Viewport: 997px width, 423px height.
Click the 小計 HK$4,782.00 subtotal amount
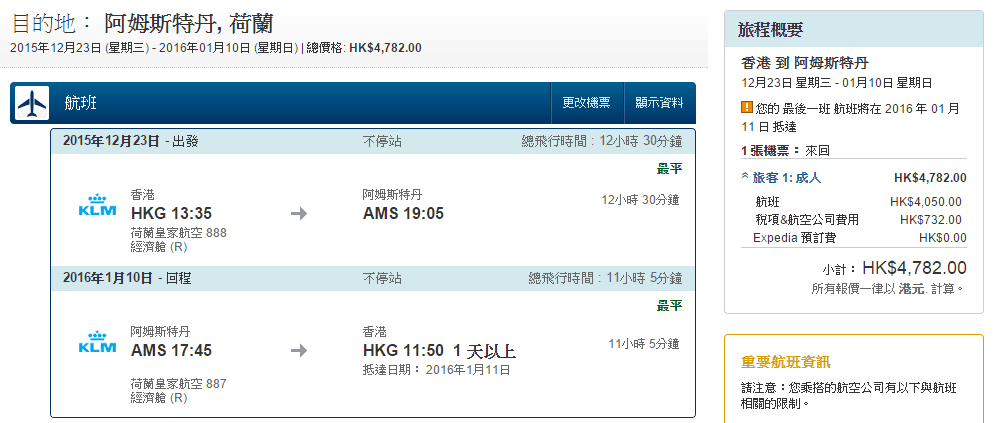click(913, 268)
